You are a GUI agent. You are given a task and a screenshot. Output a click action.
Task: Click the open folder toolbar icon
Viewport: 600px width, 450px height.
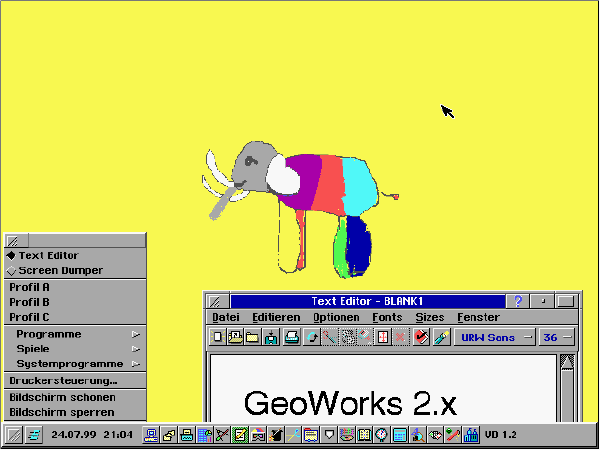pos(252,337)
